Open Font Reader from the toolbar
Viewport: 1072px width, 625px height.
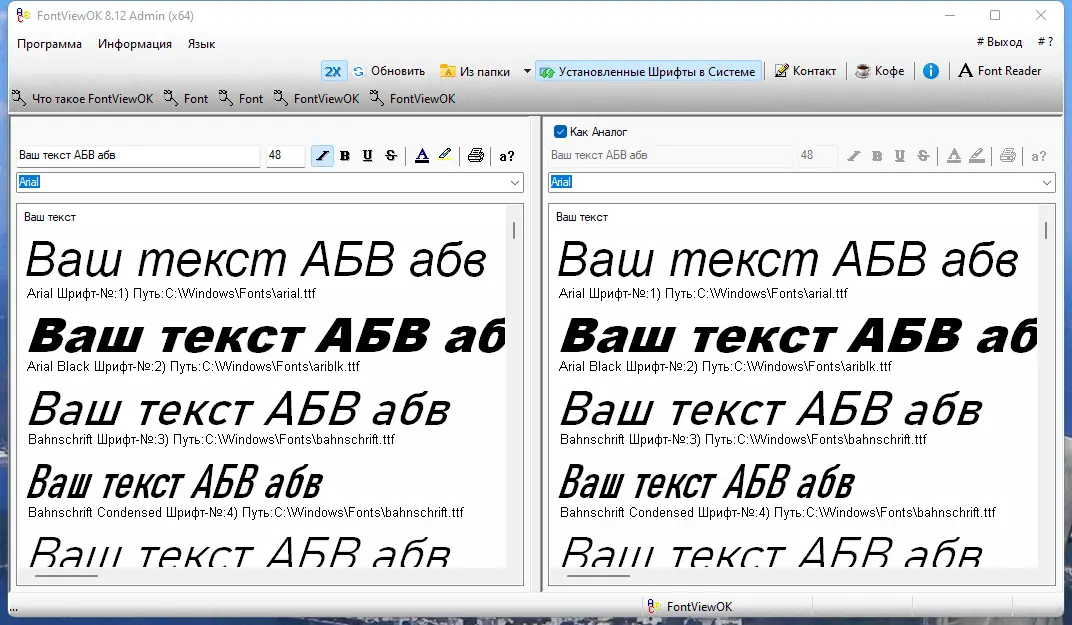[999, 71]
